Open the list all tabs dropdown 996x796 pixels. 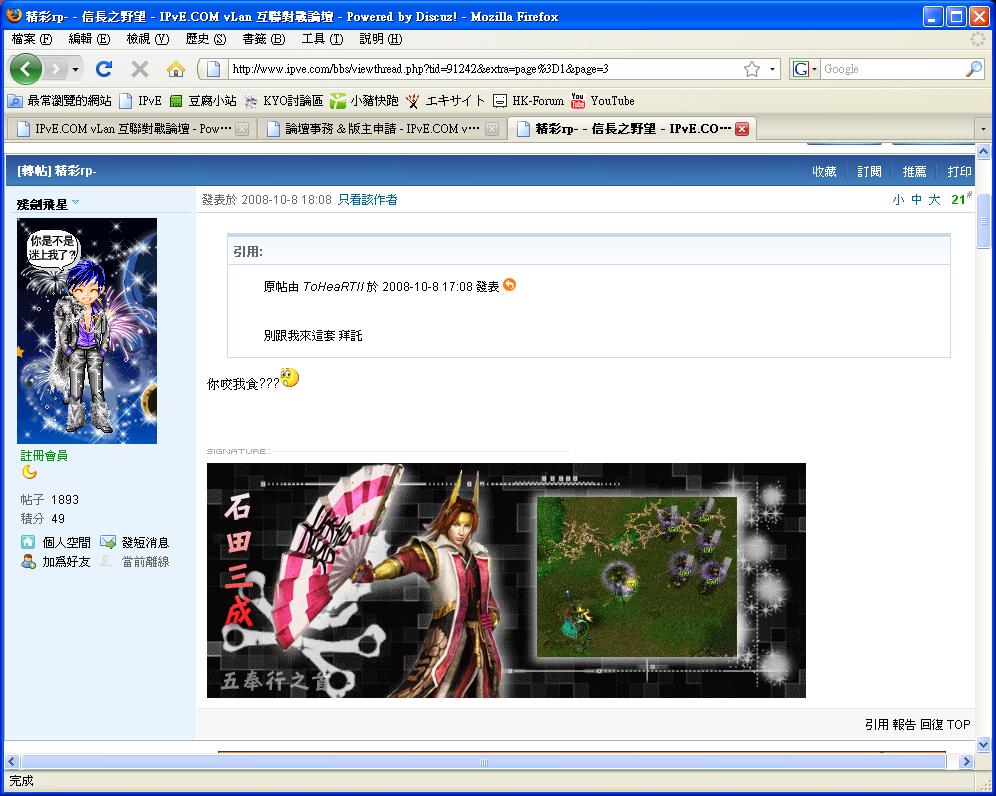(983, 129)
